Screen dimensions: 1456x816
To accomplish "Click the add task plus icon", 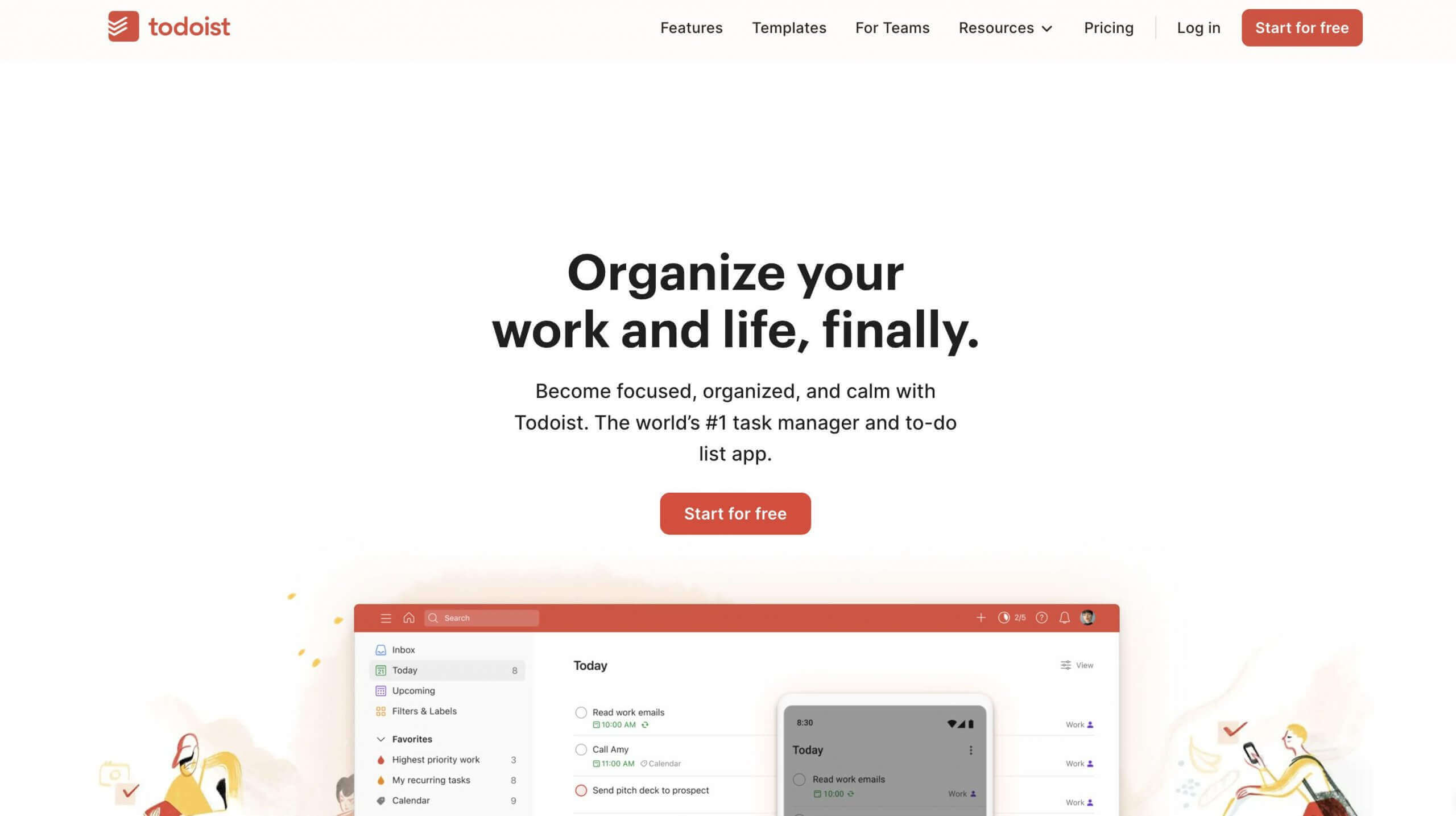I will 981,618.
